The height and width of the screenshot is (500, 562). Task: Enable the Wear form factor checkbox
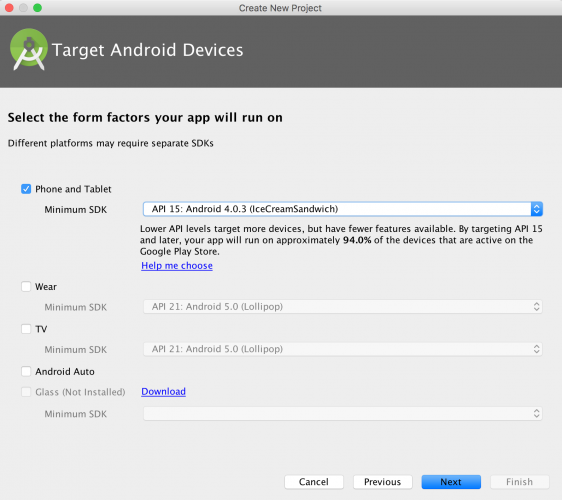(x=26, y=287)
